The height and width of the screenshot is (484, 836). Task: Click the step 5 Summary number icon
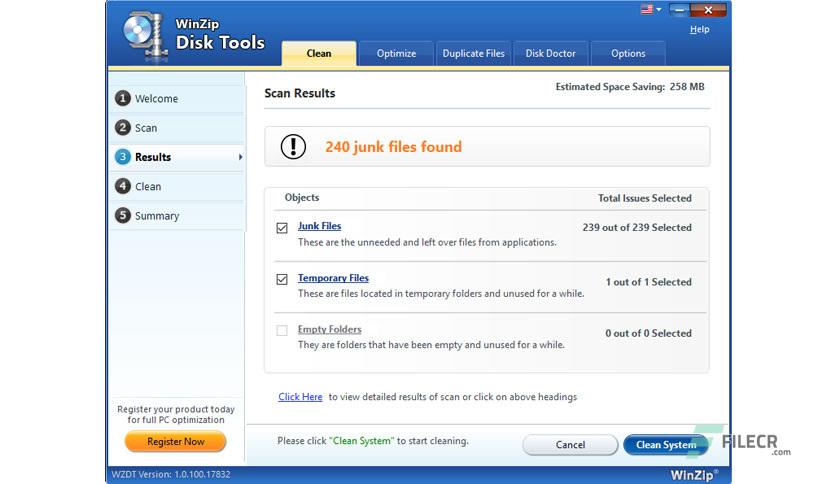(123, 215)
